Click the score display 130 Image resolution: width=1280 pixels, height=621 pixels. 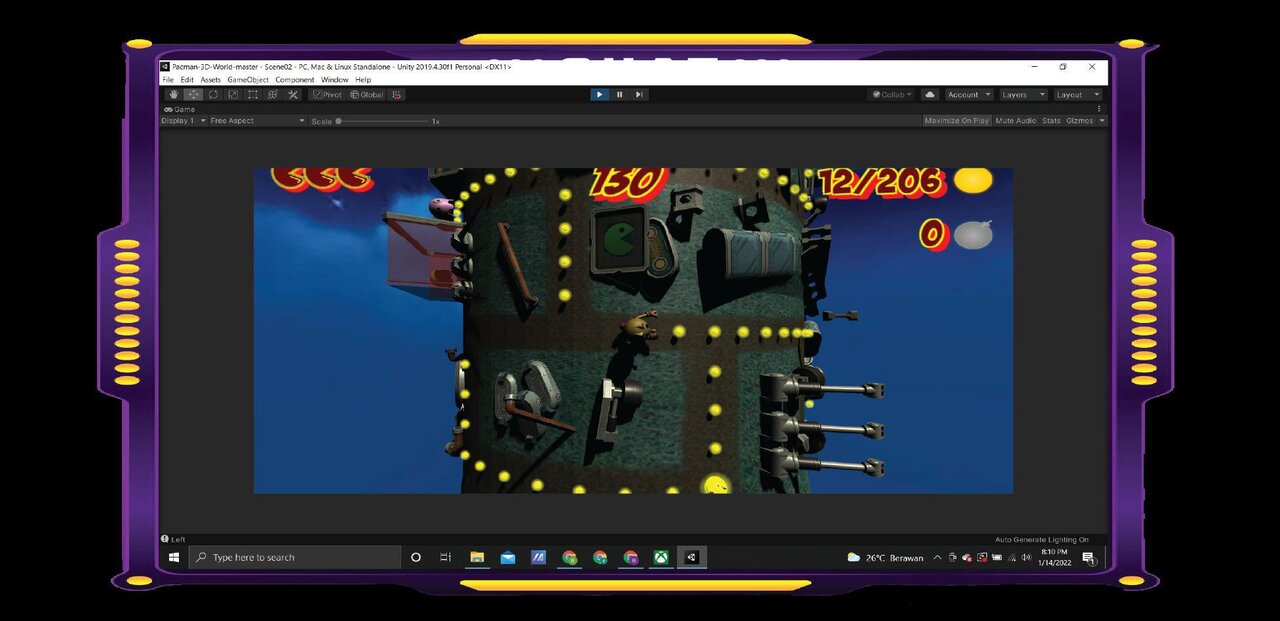coord(628,183)
